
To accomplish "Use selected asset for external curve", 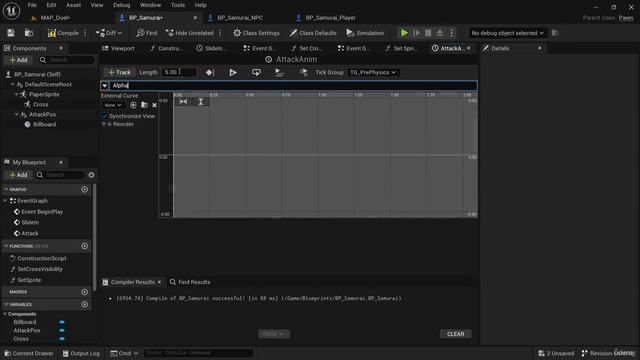I will (x=133, y=105).
